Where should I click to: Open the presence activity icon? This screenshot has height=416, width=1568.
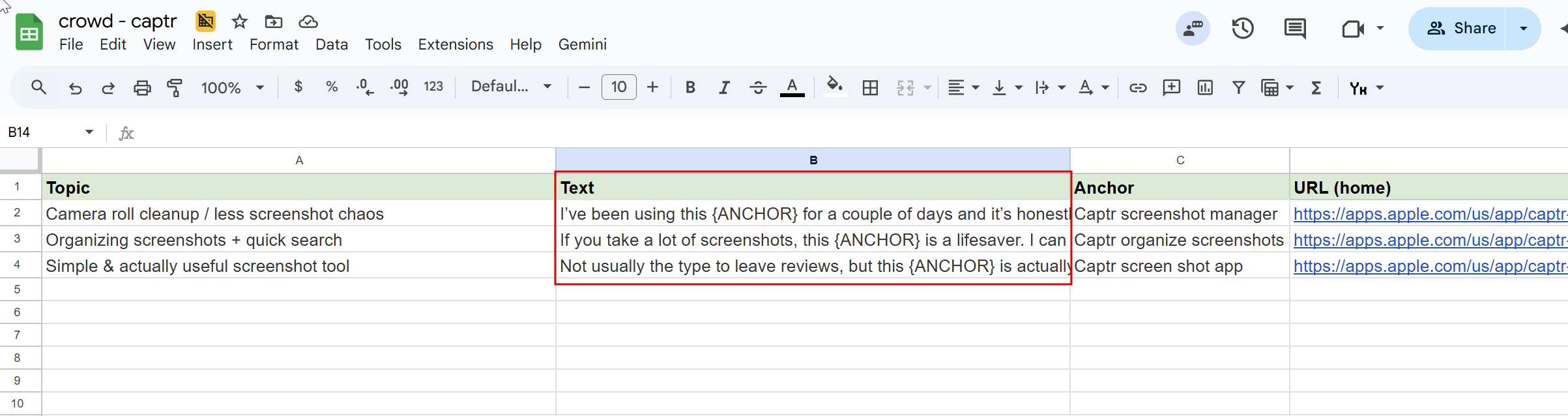point(1193,29)
